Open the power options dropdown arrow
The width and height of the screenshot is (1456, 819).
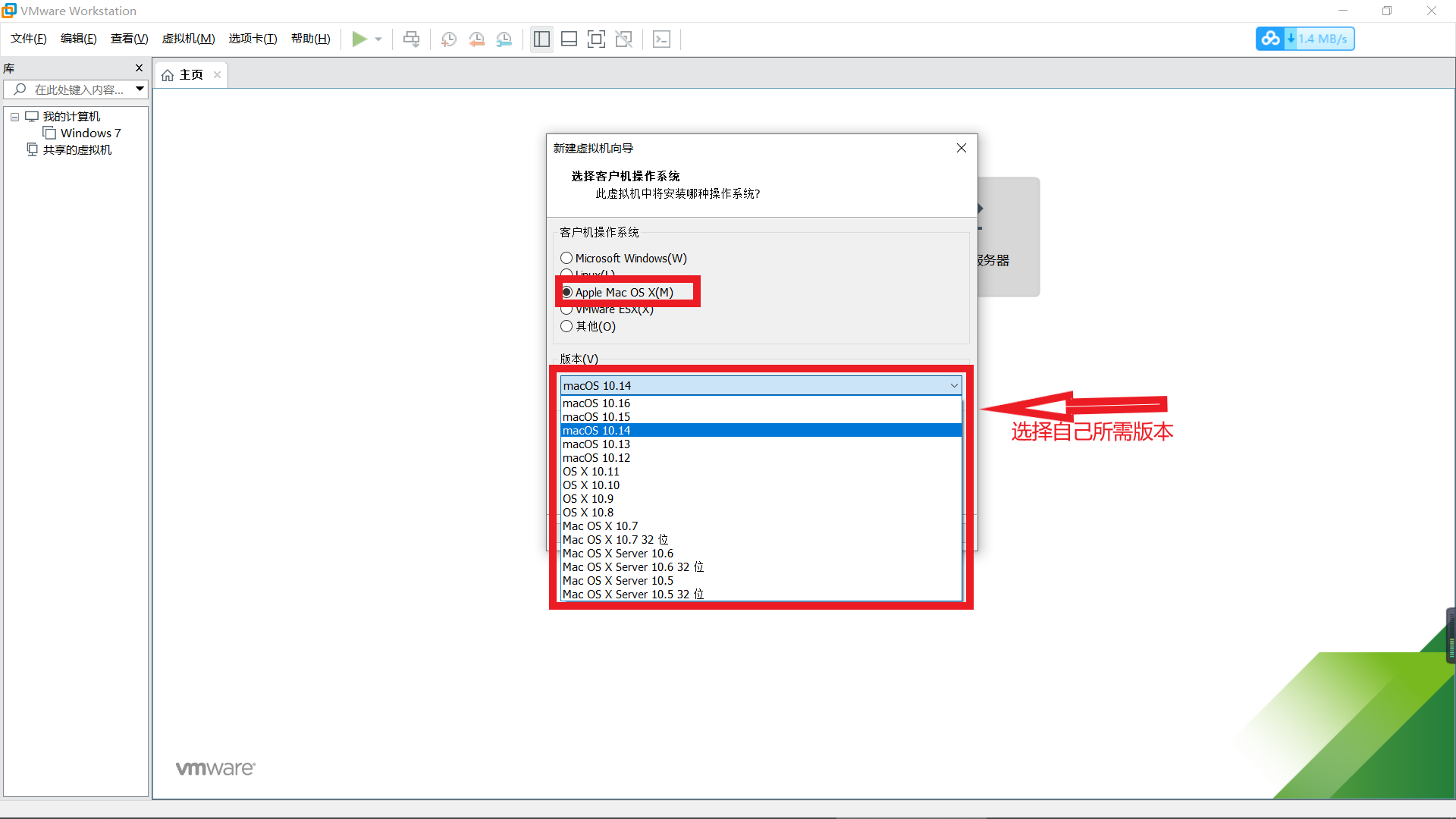pos(378,39)
